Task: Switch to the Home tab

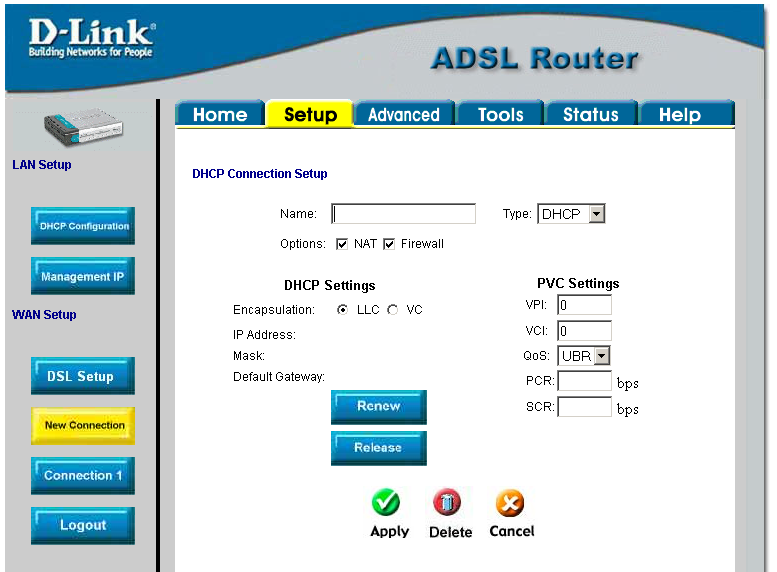Action: 220,114
